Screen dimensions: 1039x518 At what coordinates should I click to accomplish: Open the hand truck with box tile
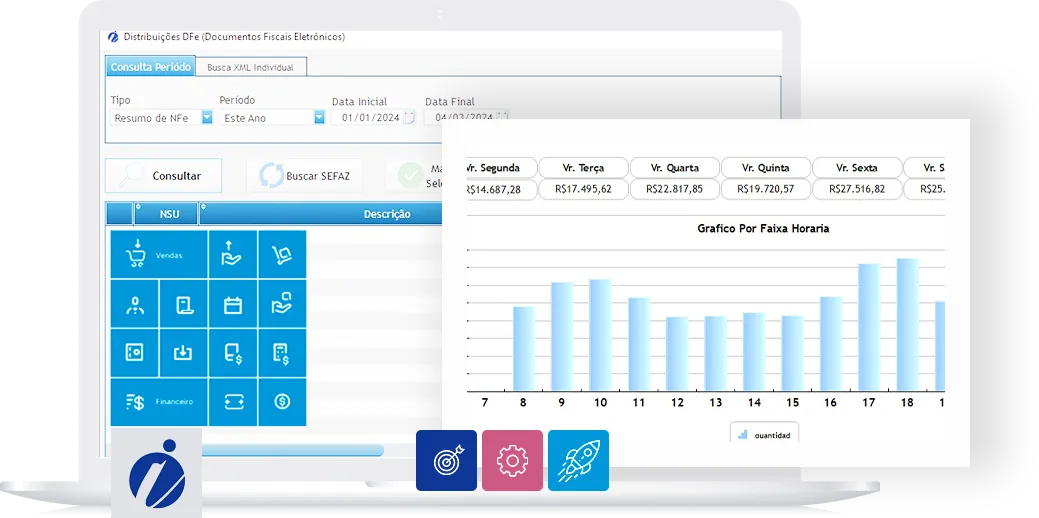282,254
